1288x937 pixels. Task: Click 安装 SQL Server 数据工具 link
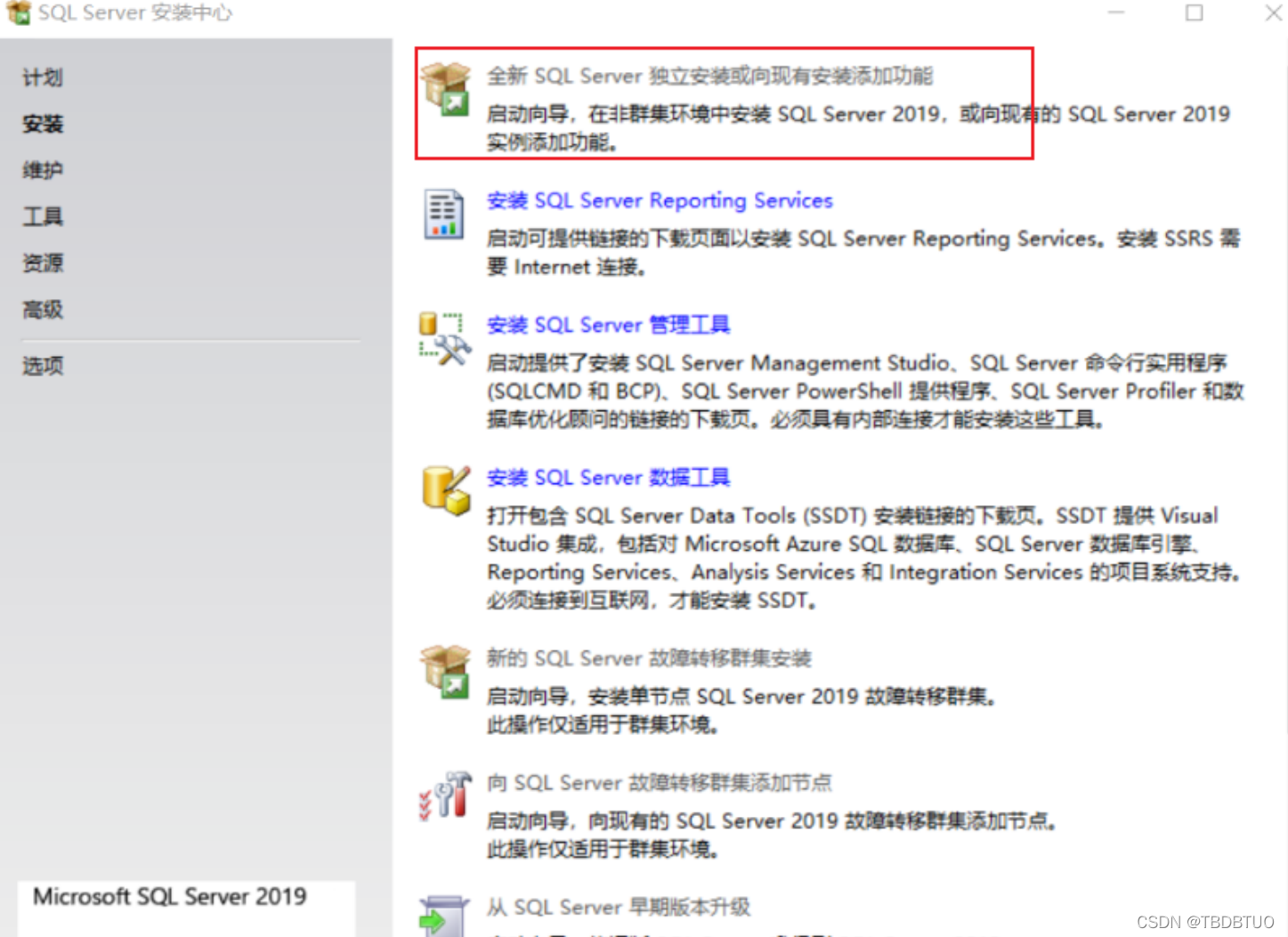coord(608,478)
